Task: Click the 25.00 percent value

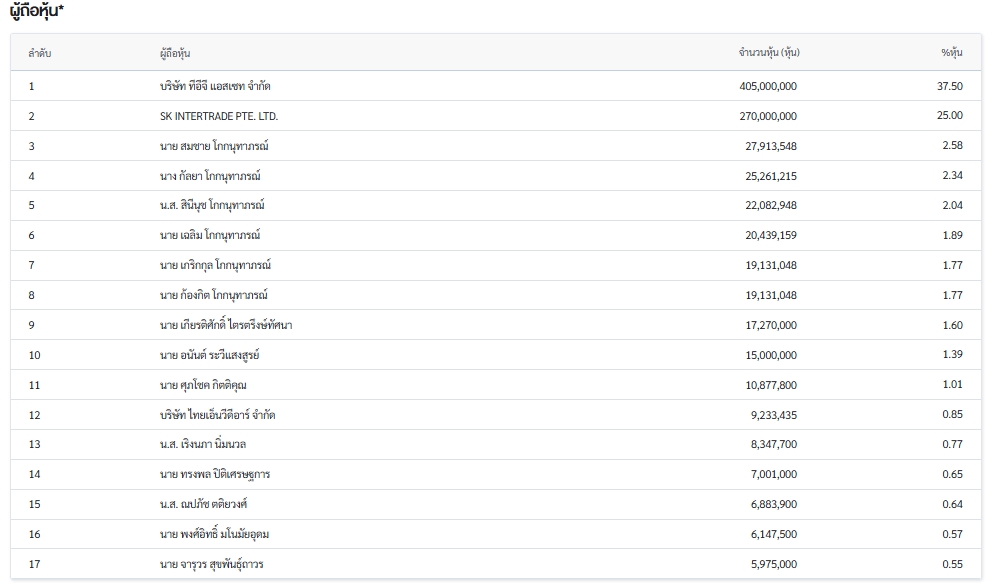Action: 949,116
